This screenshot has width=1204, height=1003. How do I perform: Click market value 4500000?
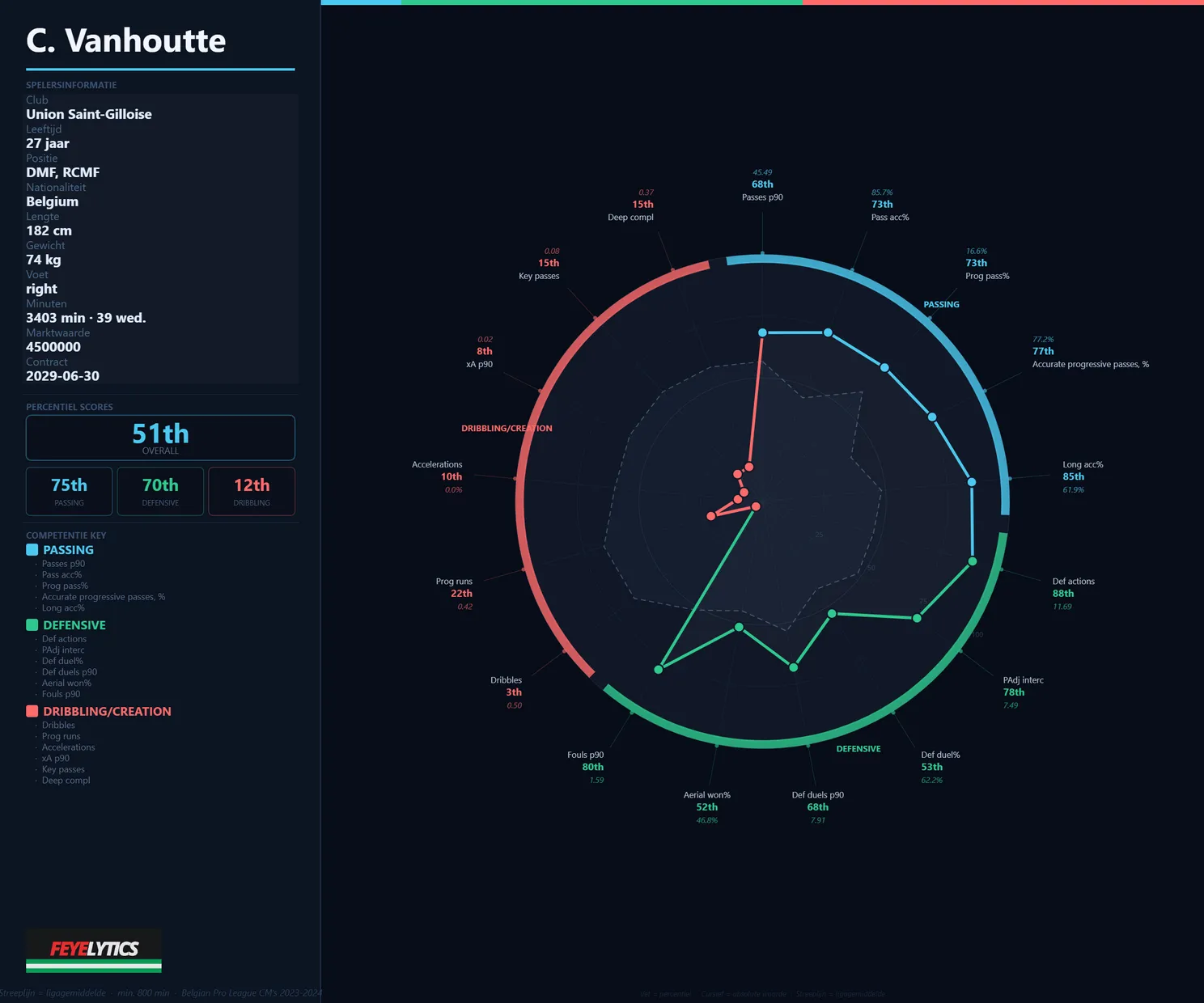point(53,347)
